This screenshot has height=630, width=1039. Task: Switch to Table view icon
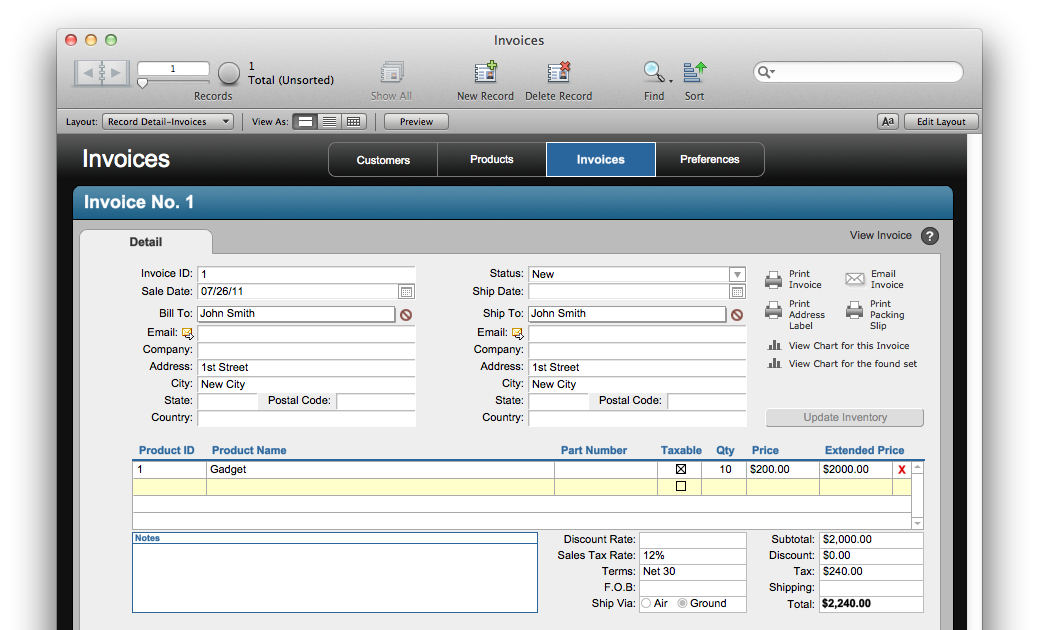point(353,122)
